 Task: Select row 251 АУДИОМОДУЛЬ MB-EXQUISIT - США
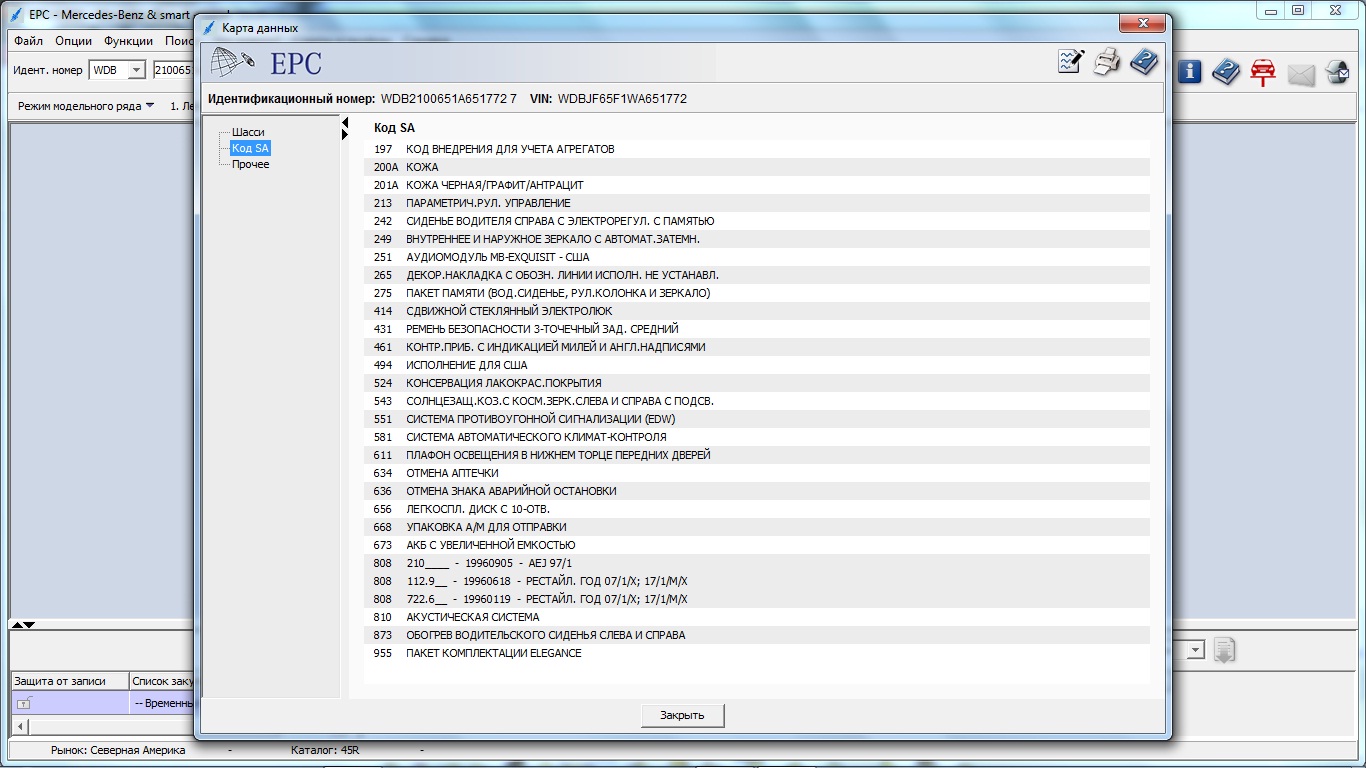pyautogui.click(x=757, y=257)
